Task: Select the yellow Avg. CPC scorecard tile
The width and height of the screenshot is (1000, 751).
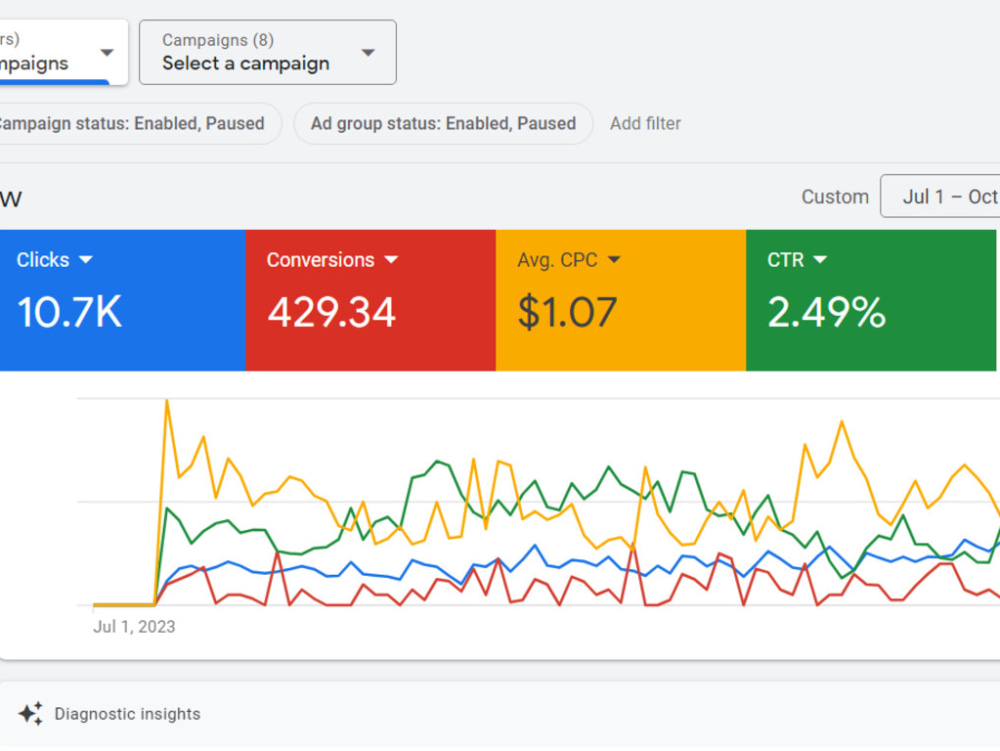Action: click(x=621, y=300)
